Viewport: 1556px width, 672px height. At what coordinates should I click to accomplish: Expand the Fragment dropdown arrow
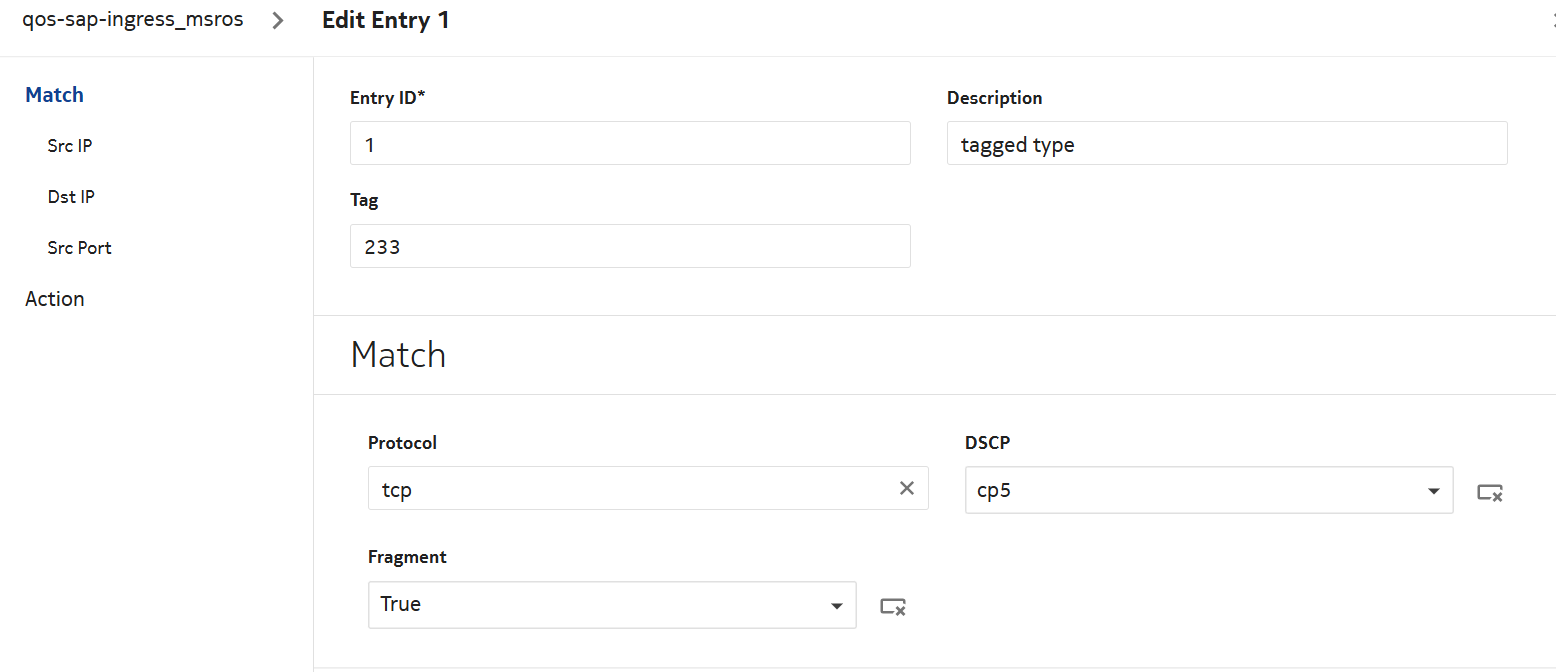pos(837,606)
